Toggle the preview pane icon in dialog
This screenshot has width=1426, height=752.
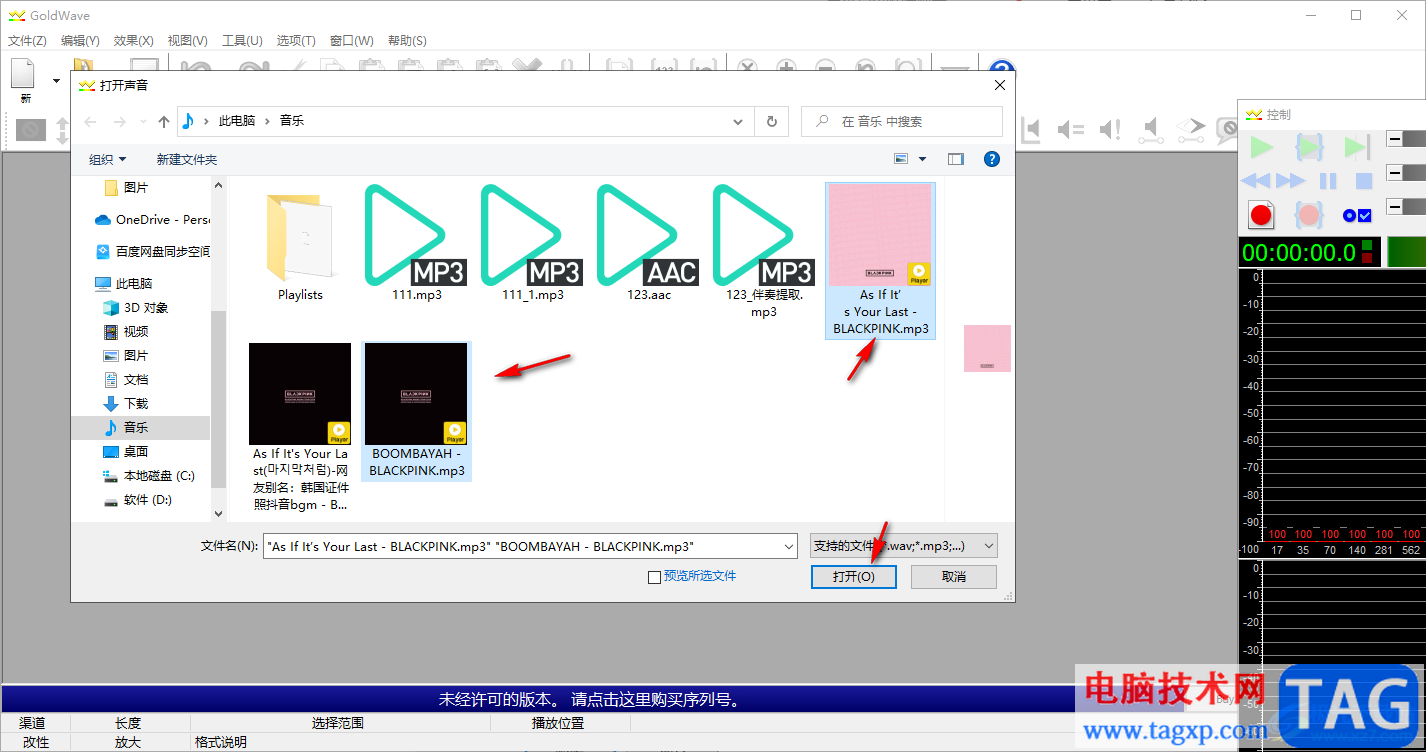956,159
